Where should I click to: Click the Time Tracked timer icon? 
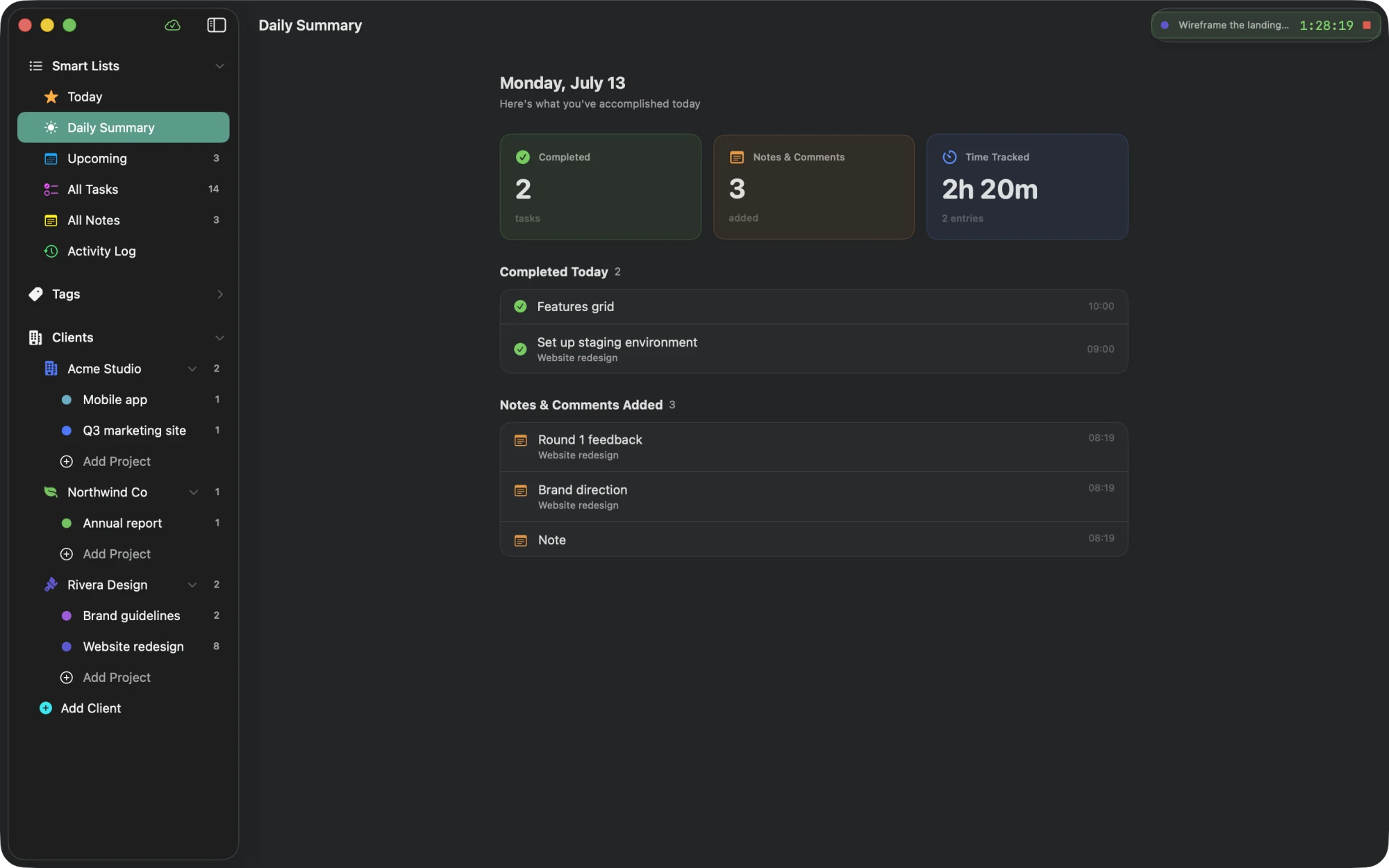949,157
